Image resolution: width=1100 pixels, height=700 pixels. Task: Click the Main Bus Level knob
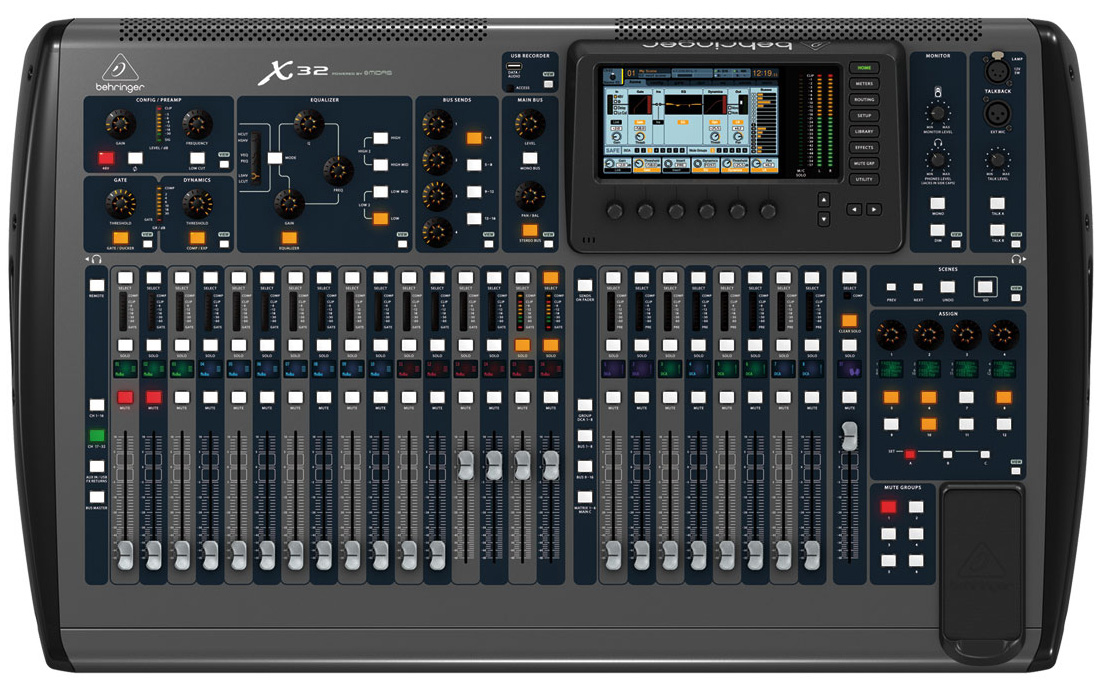click(530, 124)
